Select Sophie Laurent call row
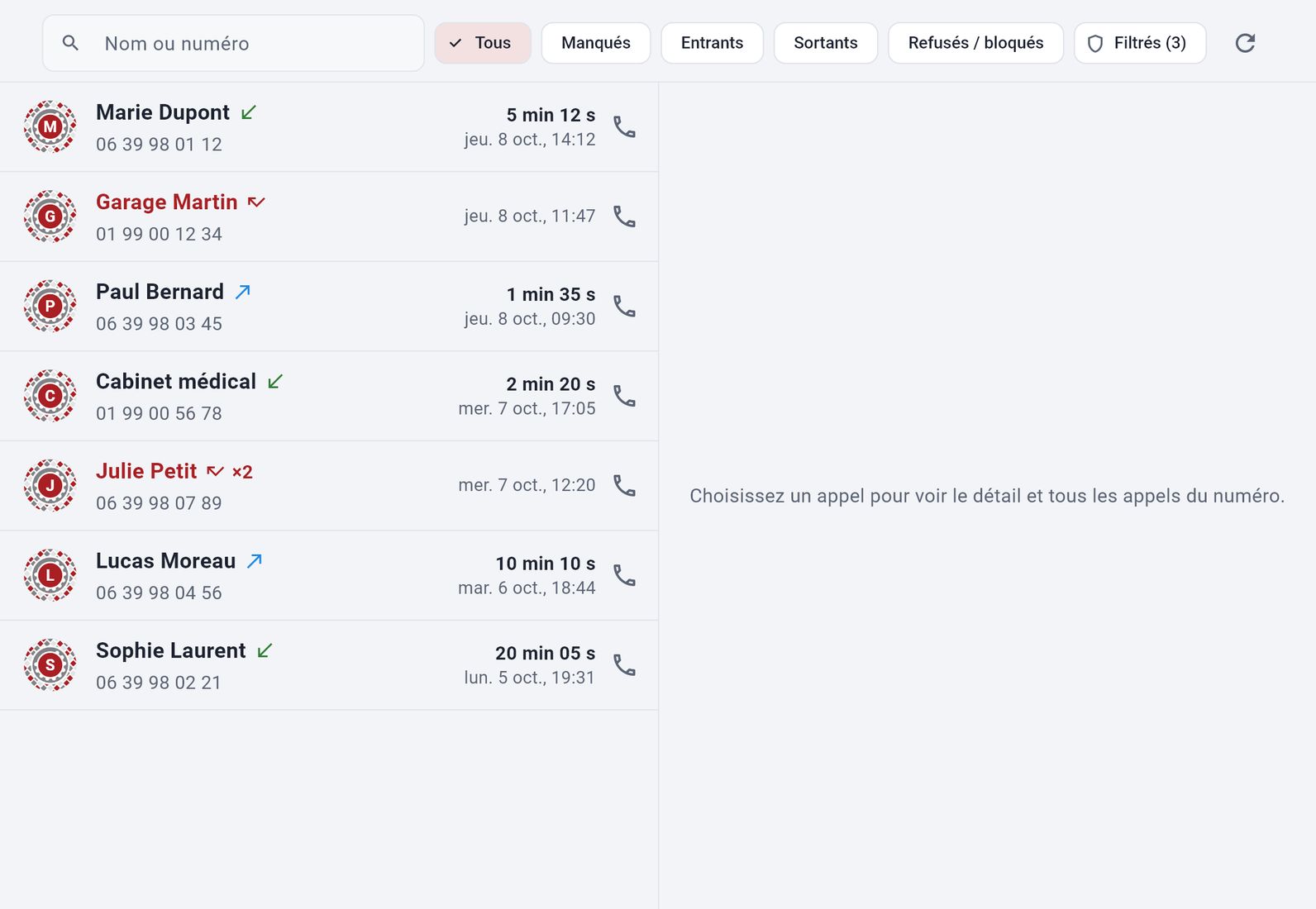The width and height of the screenshot is (1316, 909). (329, 665)
